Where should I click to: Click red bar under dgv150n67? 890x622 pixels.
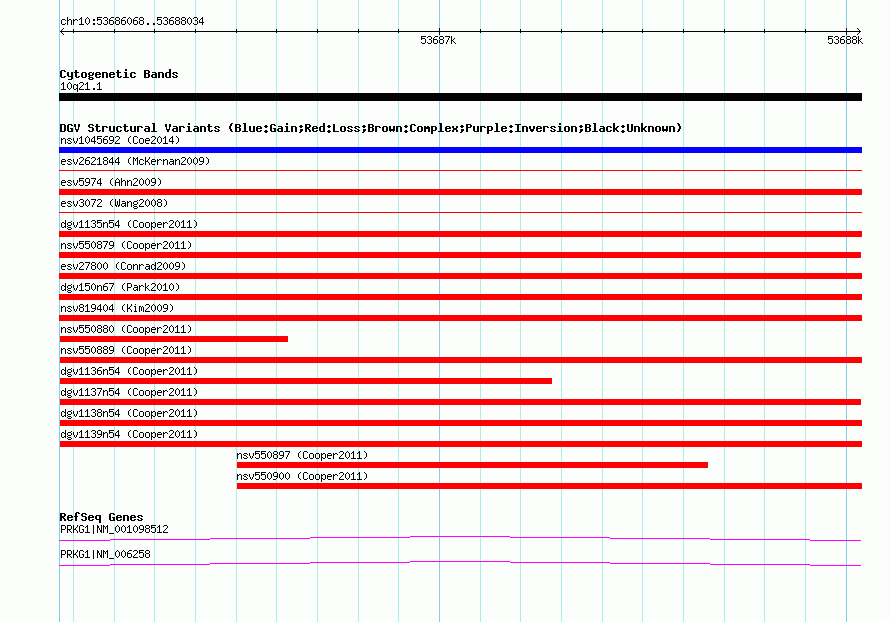coord(460,297)
